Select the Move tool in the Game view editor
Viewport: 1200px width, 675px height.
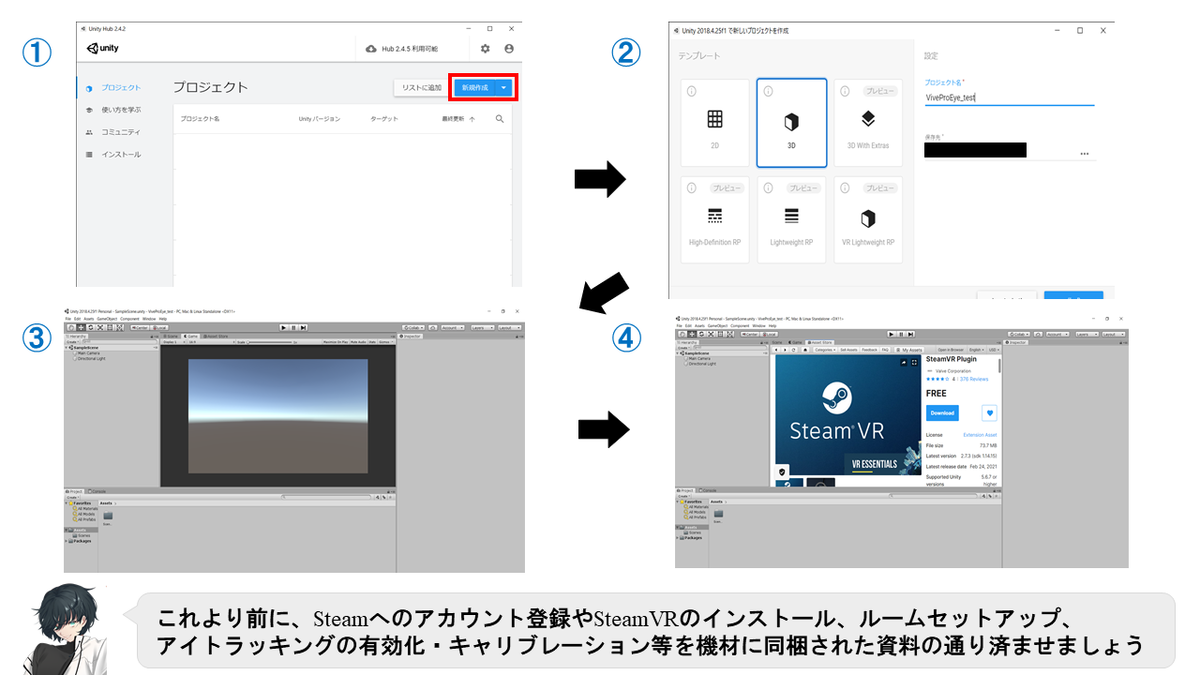(81, 328)
